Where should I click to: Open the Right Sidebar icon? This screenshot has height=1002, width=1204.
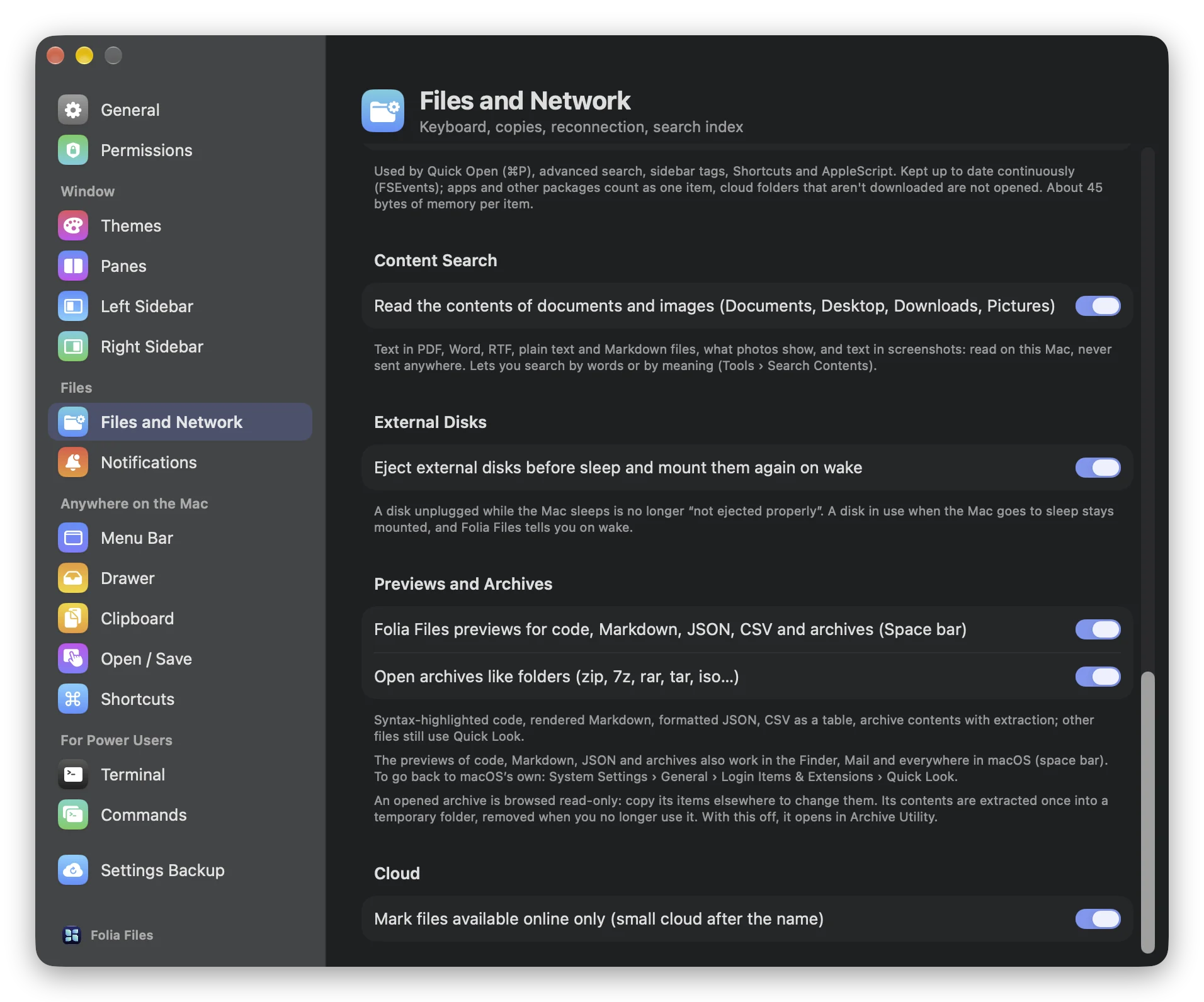[73, 347]
